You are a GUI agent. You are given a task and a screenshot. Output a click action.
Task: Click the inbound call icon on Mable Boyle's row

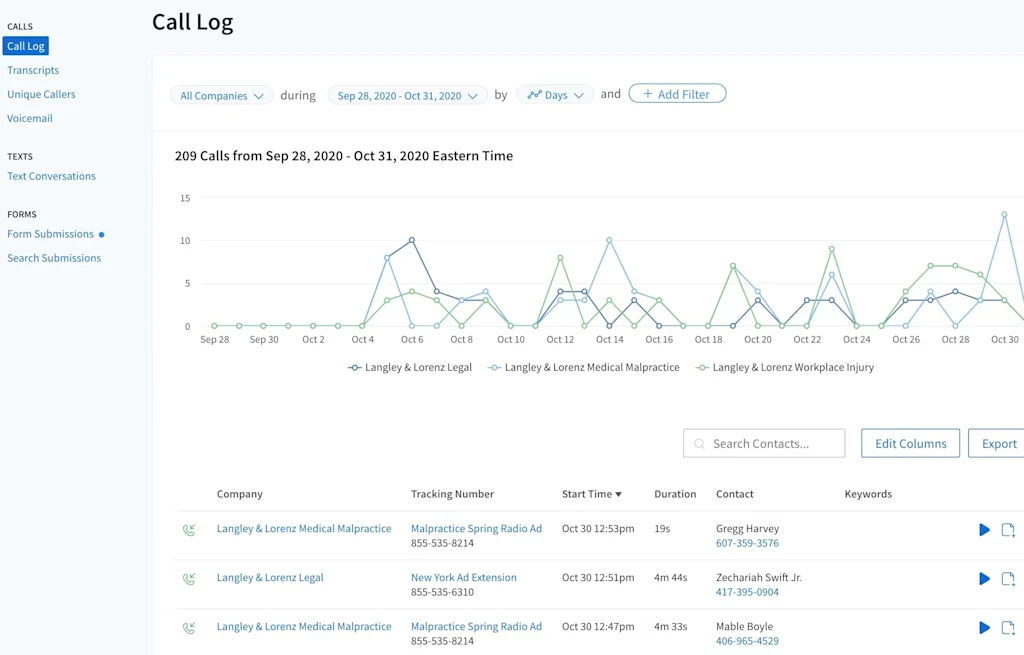189,628
